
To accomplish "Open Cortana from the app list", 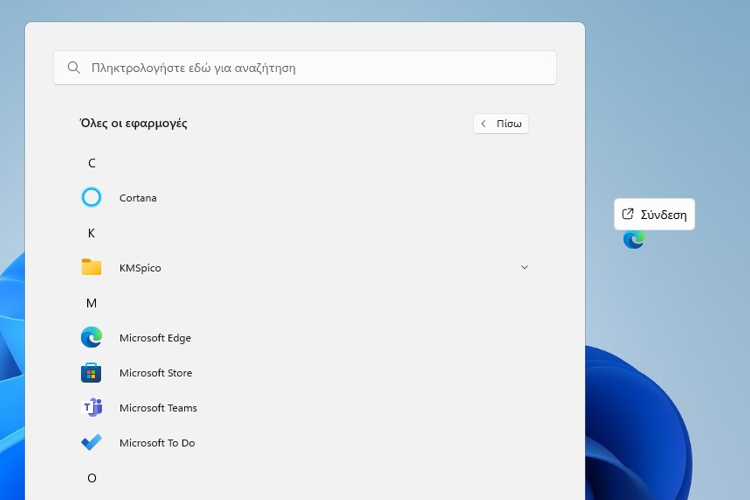I will tap(304, 198).
